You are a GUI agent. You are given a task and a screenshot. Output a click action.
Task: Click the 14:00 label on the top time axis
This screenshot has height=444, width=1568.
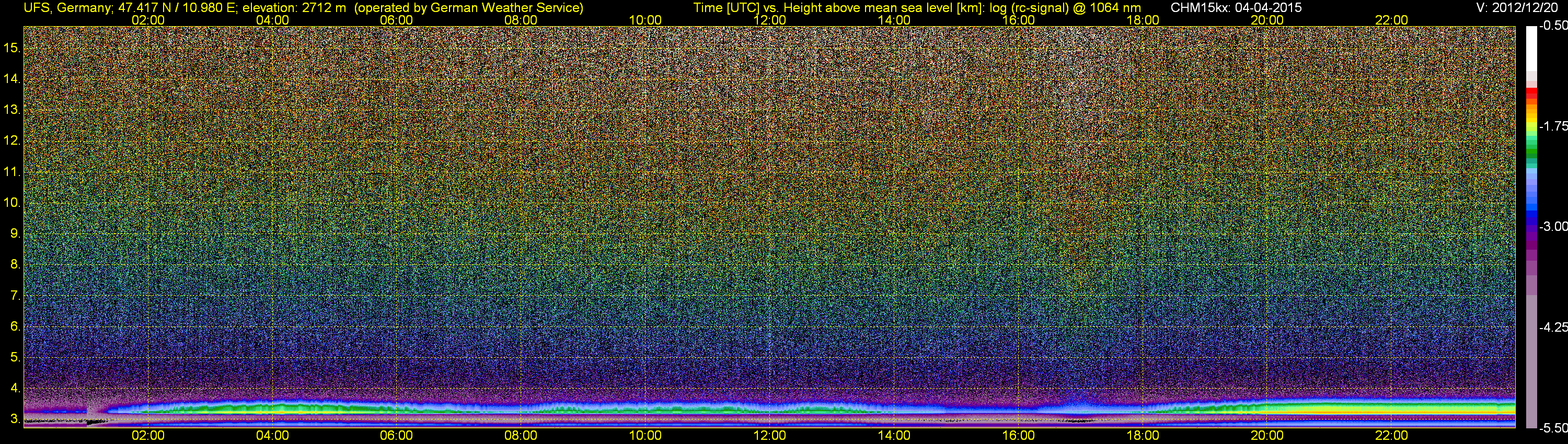click(x=894, y=20)
